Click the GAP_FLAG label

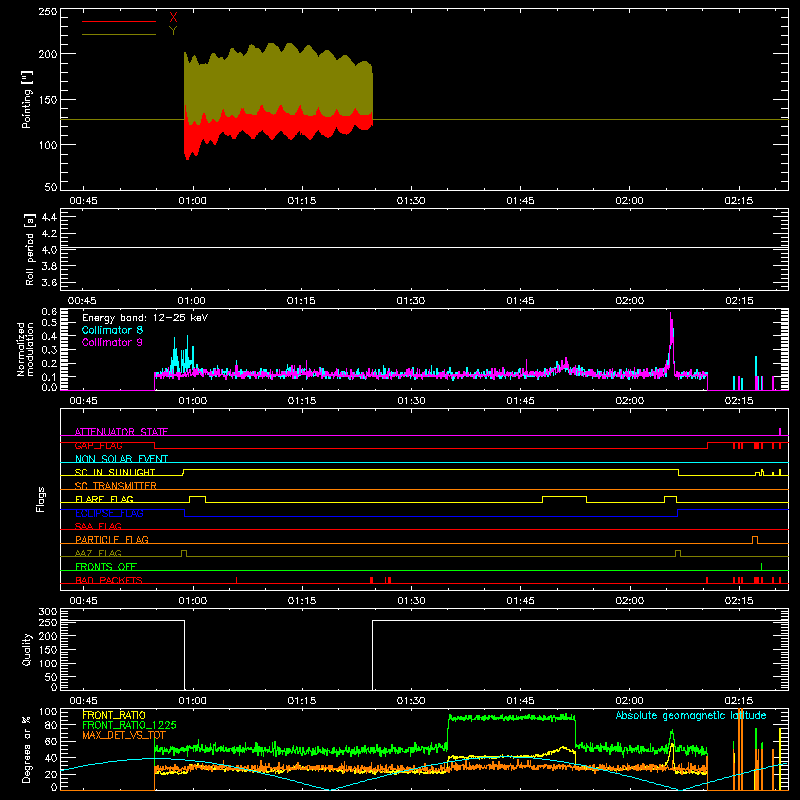98,445
